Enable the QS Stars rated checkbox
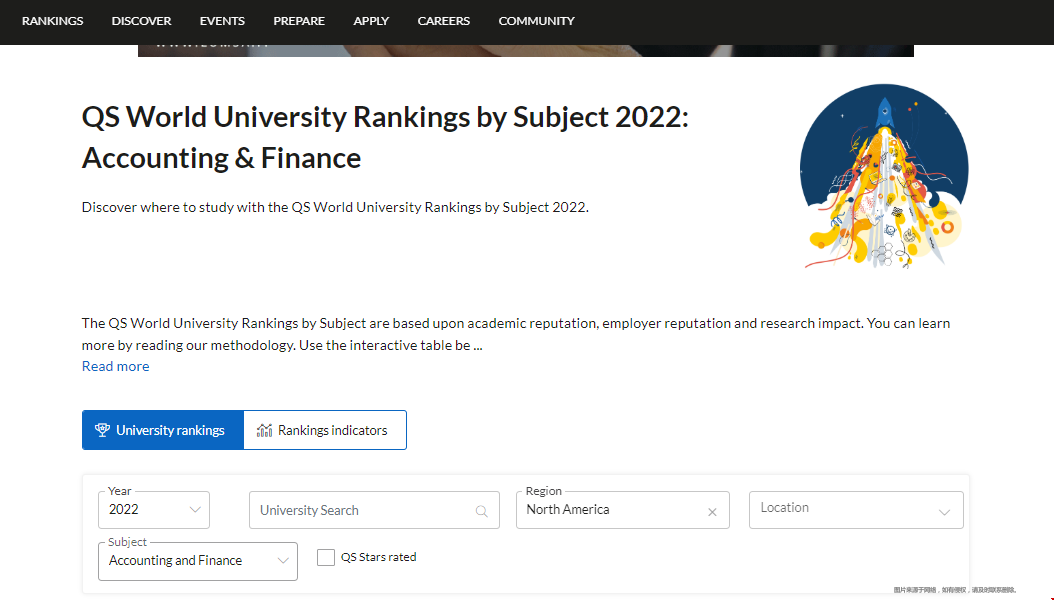 (326, 557)
